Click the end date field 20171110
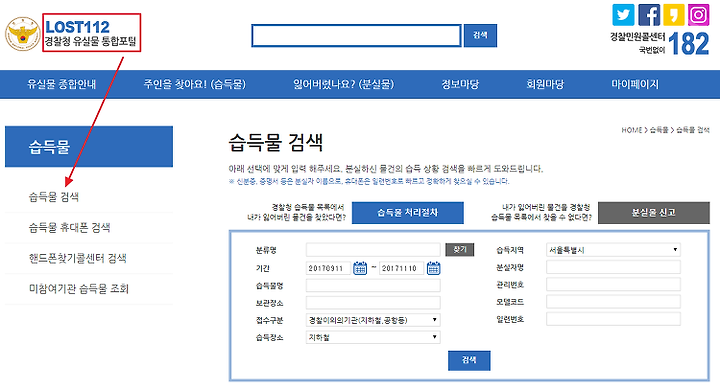The height and width of the screenshot is (389, 720). (401, 268)
